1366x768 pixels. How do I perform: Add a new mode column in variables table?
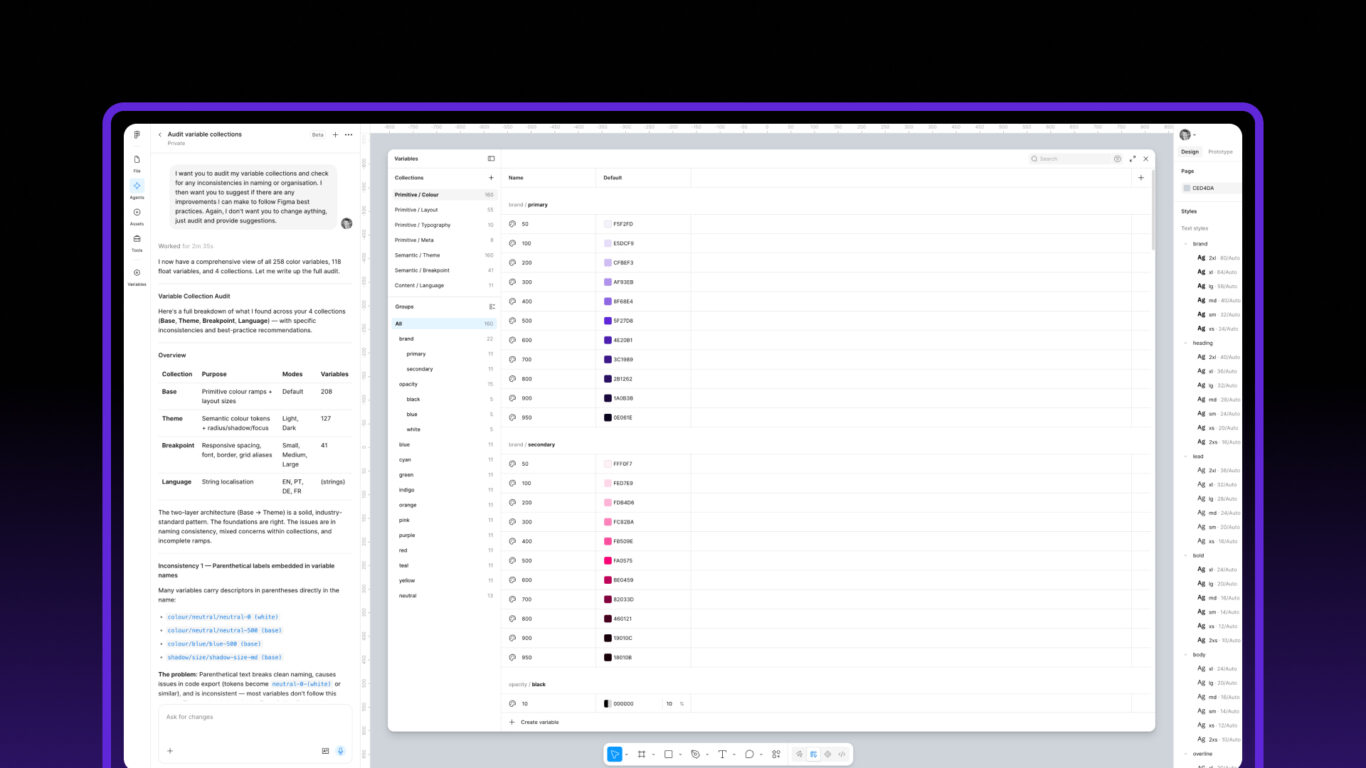1141,178
